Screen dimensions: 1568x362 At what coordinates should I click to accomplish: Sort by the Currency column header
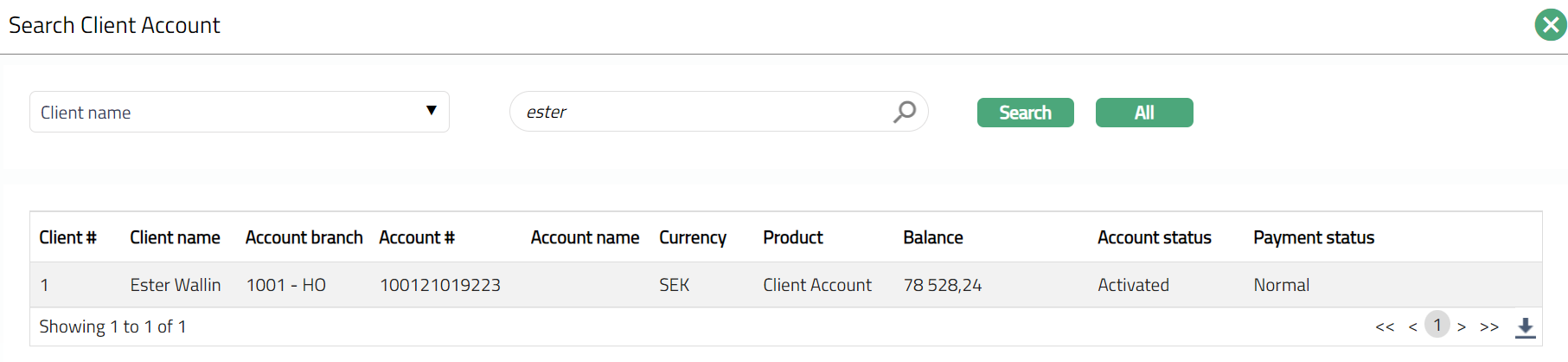692,237
